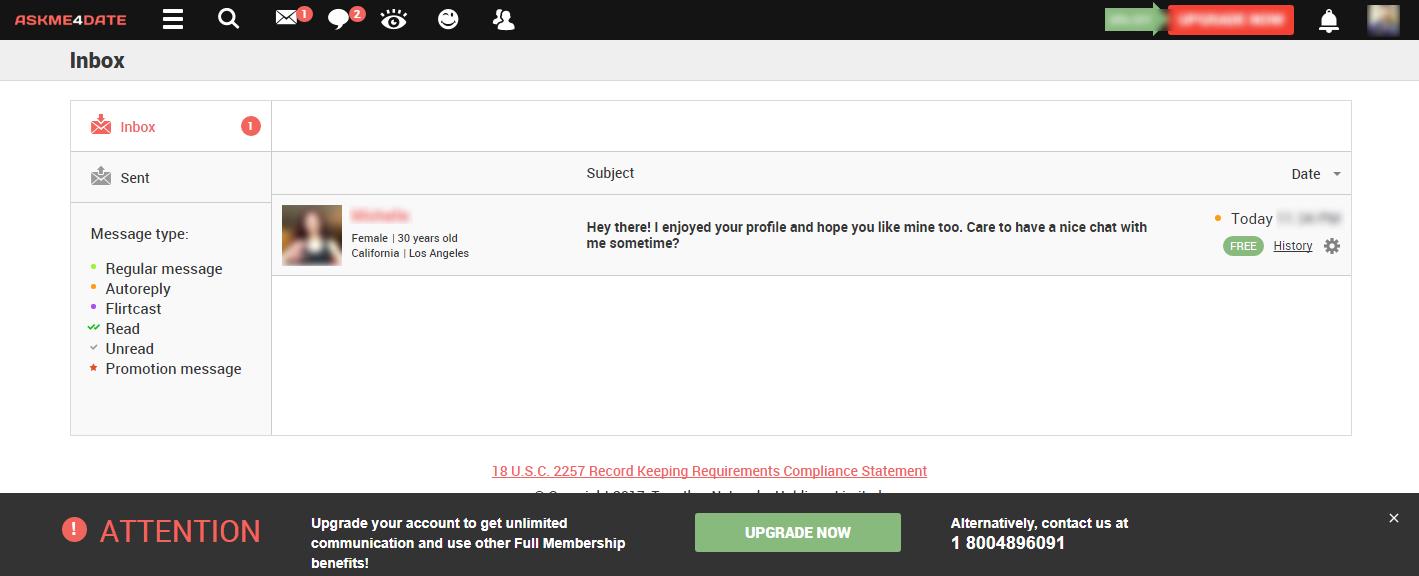The height and width of the screenshot is (576, 1419).
Task: Click the notification bell icon
Action: pyautogui.click(x=1328, y=21)
